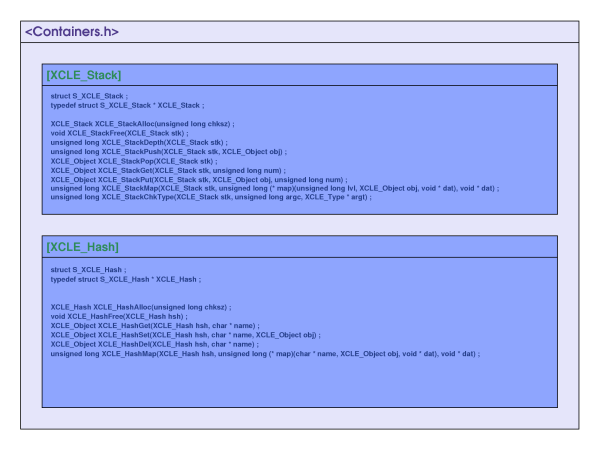Click the typedef XCLE_Stack line
Viewport: 600px width, 450px height.
pos(127,105)
